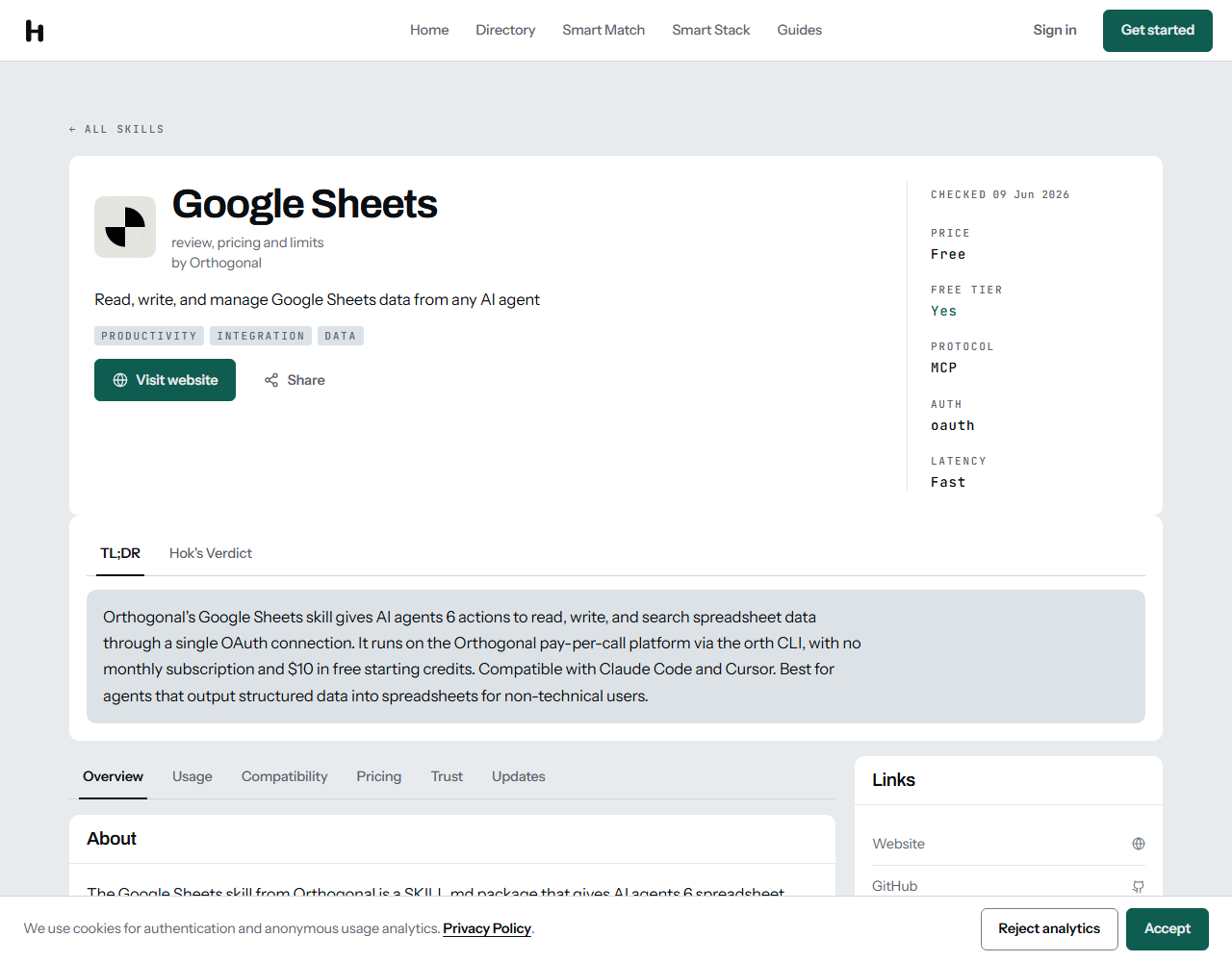Select the Pricing tab
This screenshot has width=1232, height=962.
click(x=379, y=776)
